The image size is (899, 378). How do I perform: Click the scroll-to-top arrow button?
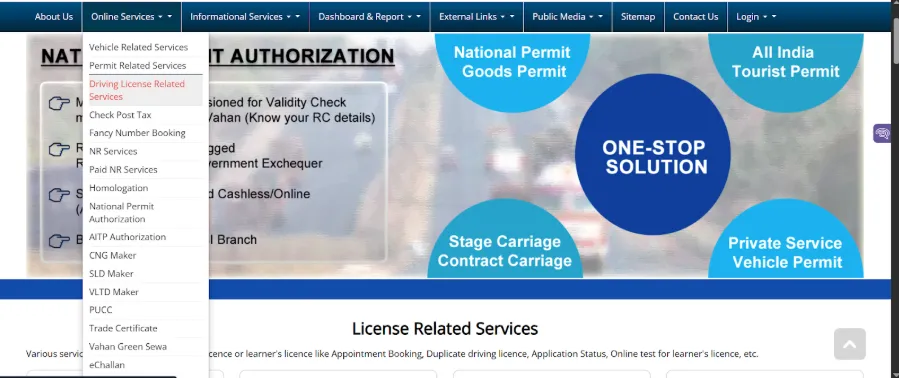click(x=850, y=344)
